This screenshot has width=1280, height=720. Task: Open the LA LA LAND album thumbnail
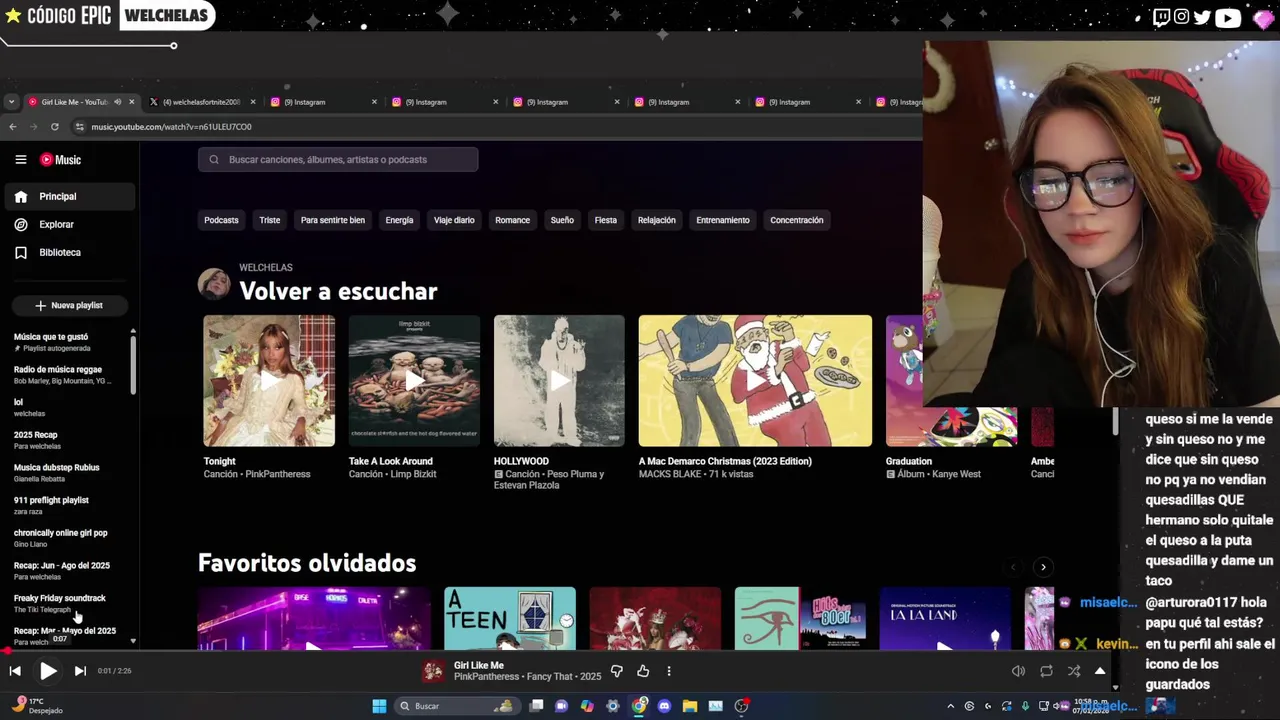pyautogui.click(x=945, y=618)
